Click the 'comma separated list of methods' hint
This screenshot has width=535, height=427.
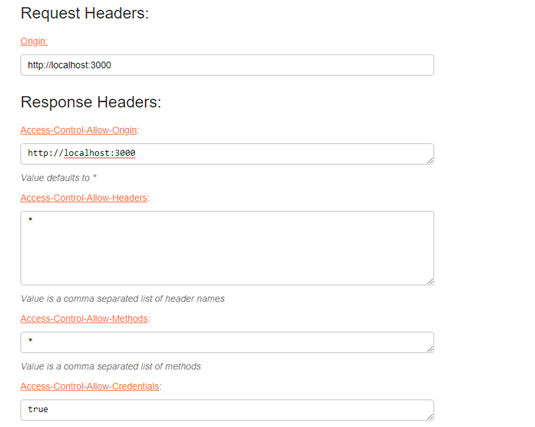111,366
